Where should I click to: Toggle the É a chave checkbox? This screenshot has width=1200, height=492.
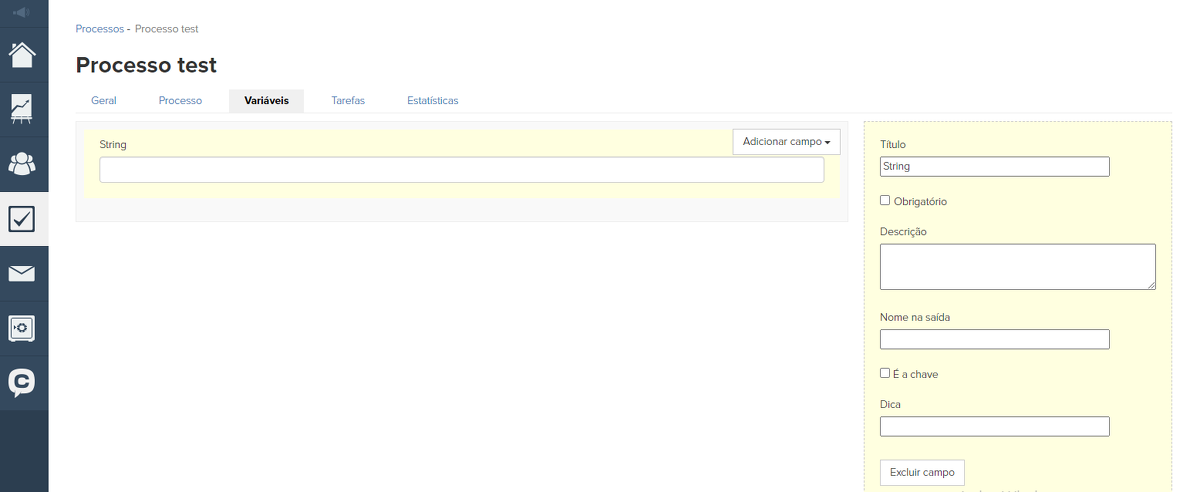point(885,373)
